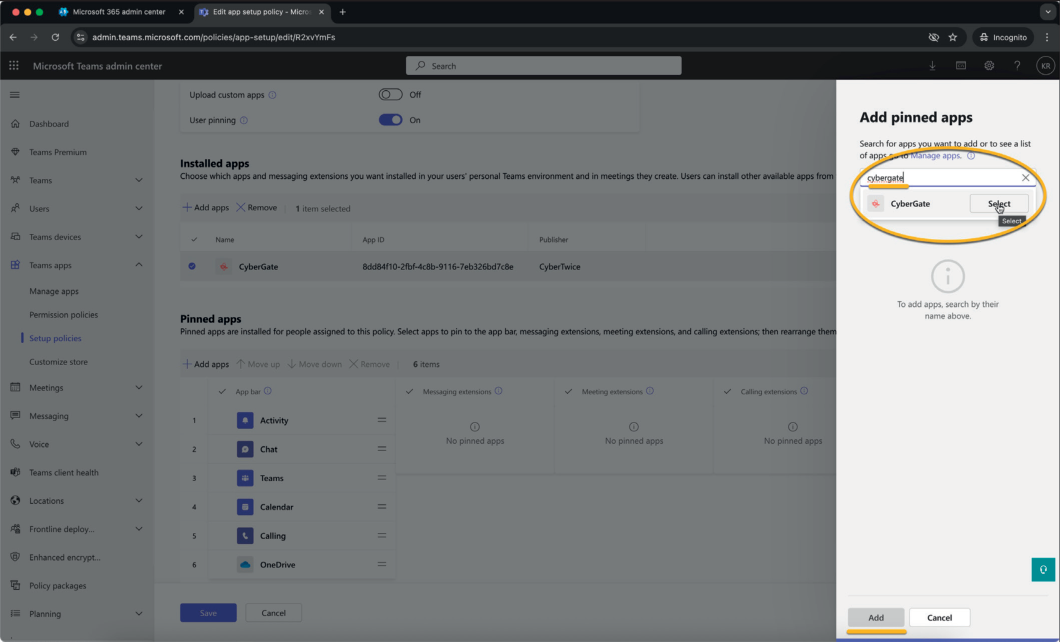1060x642 pixels.
Task: Turn off the User pinning toggle
Action: [390, 118]
